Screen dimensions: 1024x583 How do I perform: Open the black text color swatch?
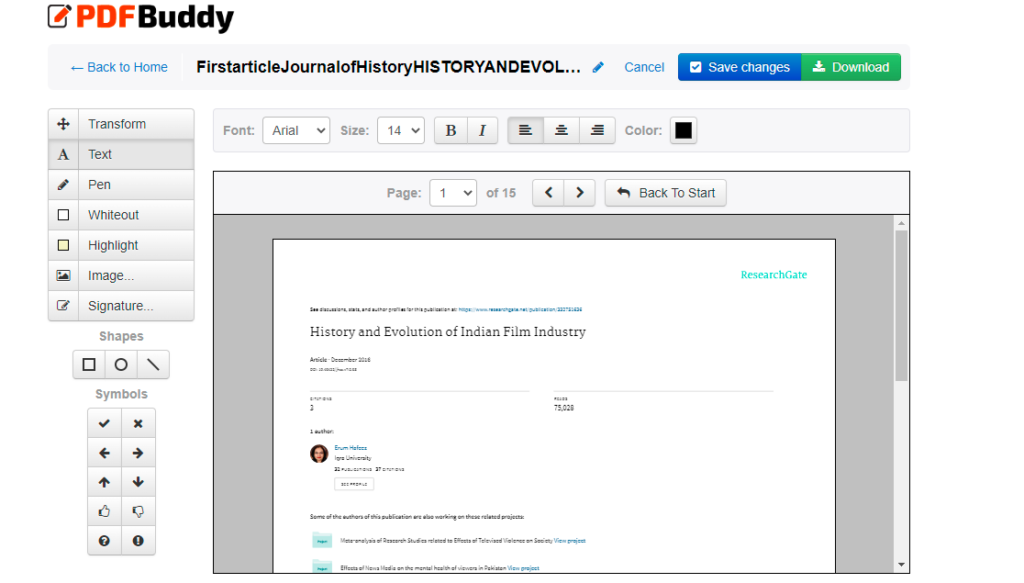[x=683, y=130]
